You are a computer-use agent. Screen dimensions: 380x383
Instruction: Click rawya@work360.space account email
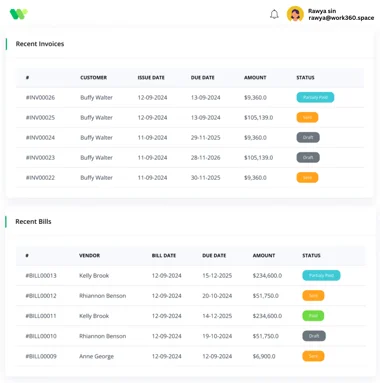pyautogui.click(x=341, y=18)
